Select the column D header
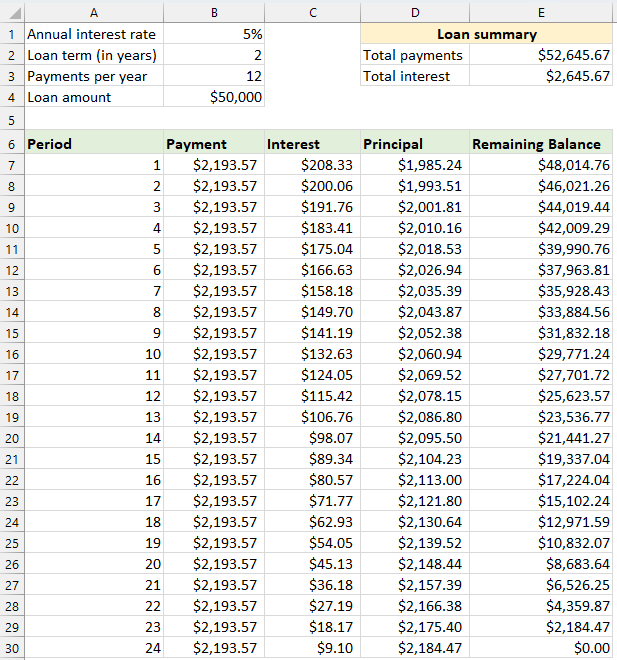This screenshot has height=660, width=617. pyautogui.click(x=414, y=12)
